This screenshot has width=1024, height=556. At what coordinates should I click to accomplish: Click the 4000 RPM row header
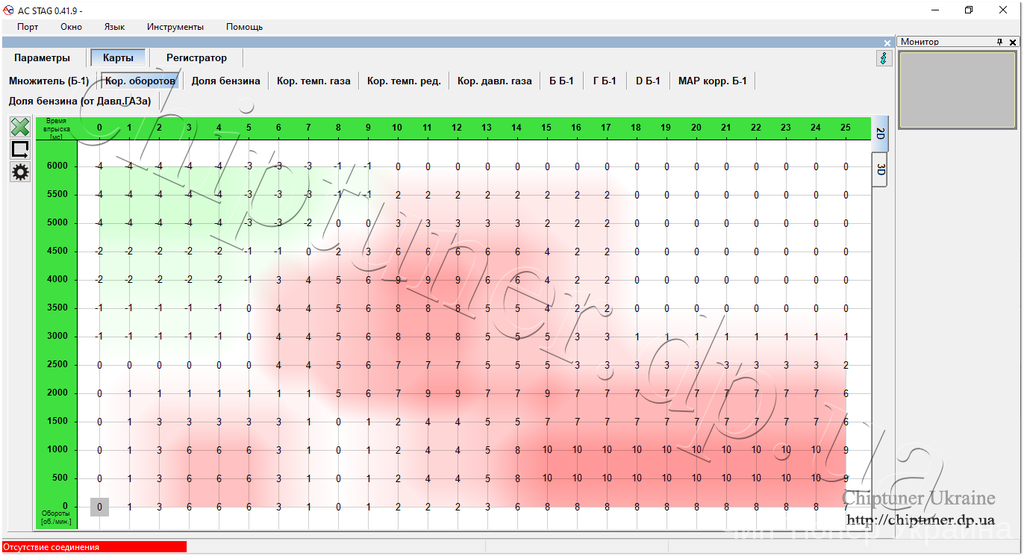coord(57,279)
